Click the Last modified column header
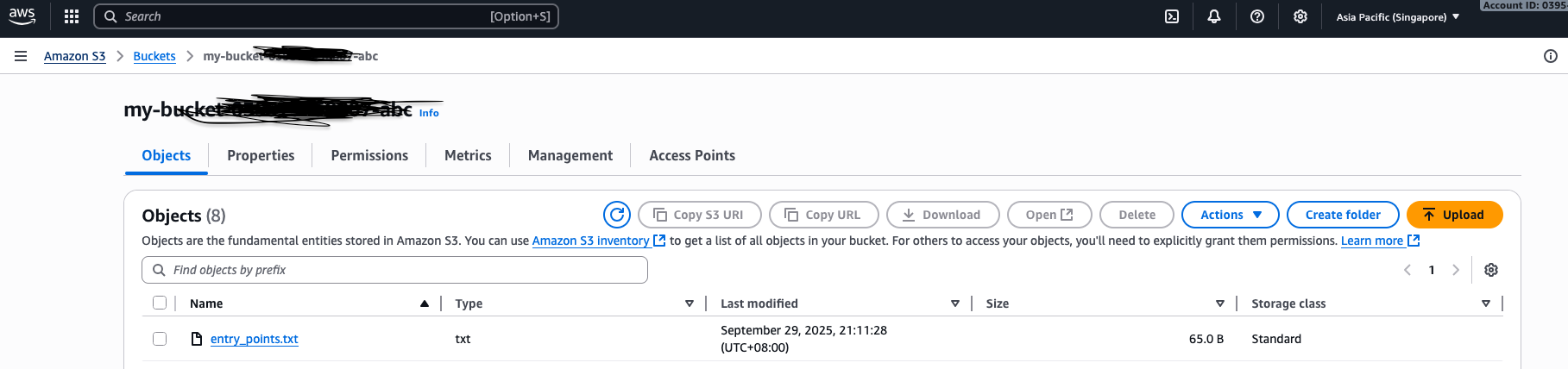The width and height of the screenshot is (1568, 369). click(759, 303)
